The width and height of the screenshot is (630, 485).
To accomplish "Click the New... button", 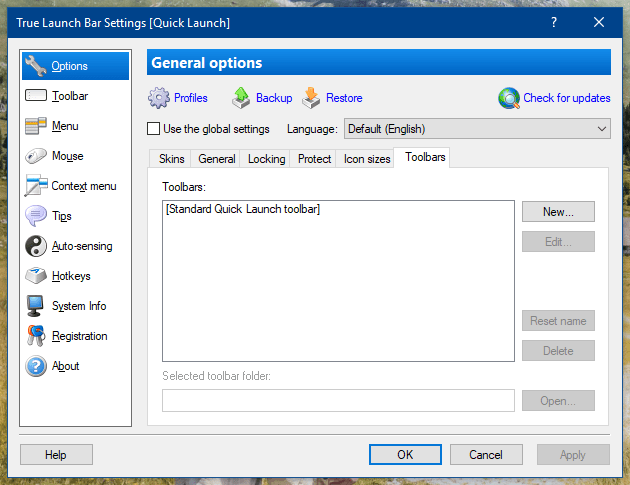I will coord(558,212).
